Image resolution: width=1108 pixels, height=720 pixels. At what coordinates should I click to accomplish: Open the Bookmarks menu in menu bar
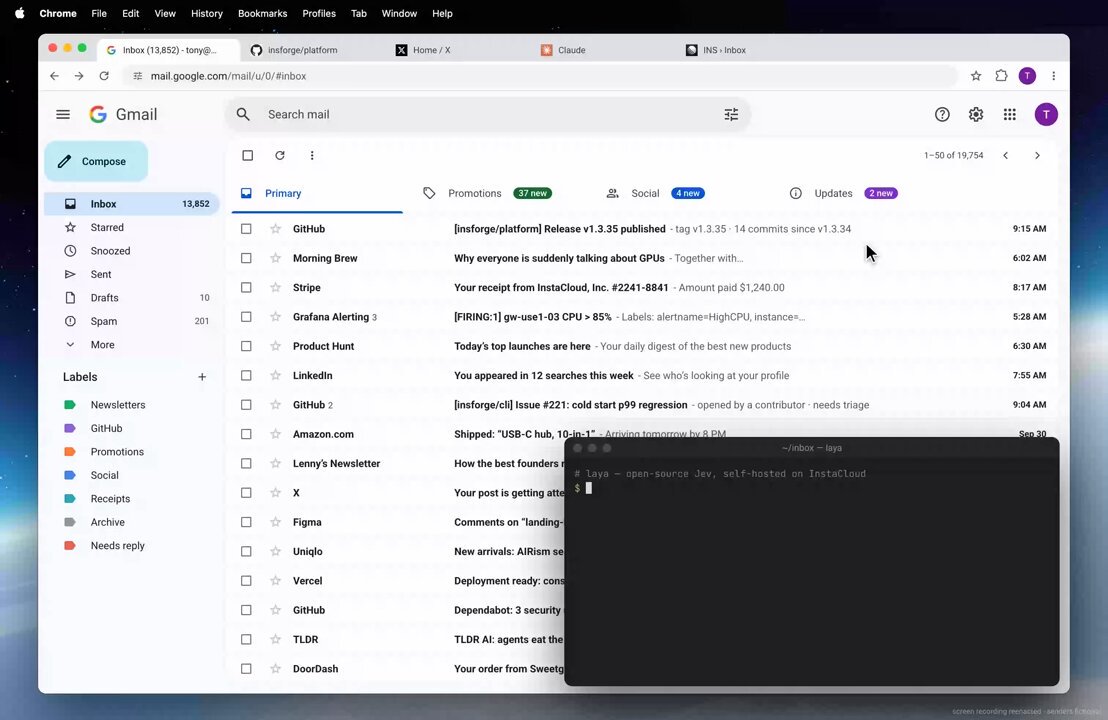point(262,13)
